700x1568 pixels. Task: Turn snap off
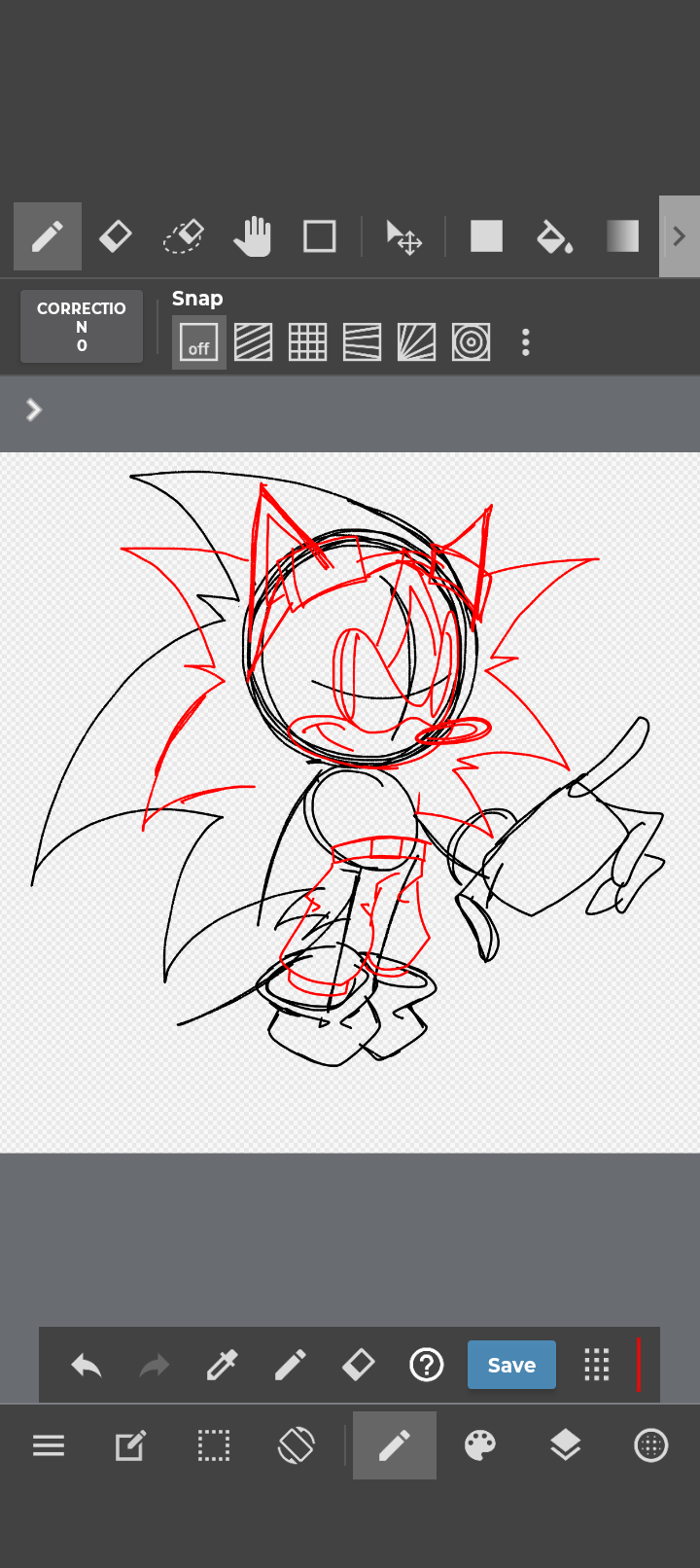click(x=199, y=342)
